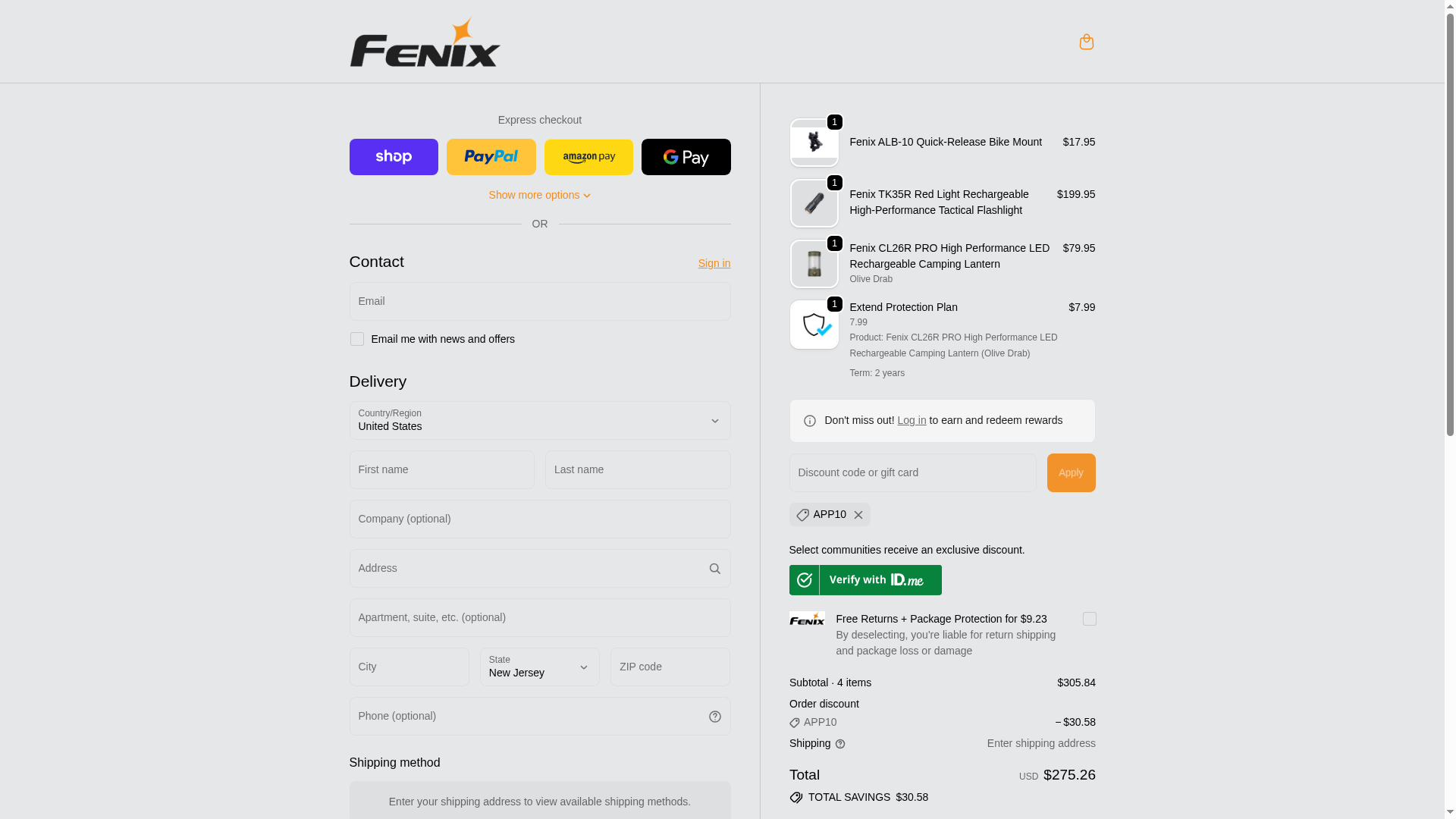
Task: Open the State dropdown showing New Jersey
Action: click(x=540, y=667)
